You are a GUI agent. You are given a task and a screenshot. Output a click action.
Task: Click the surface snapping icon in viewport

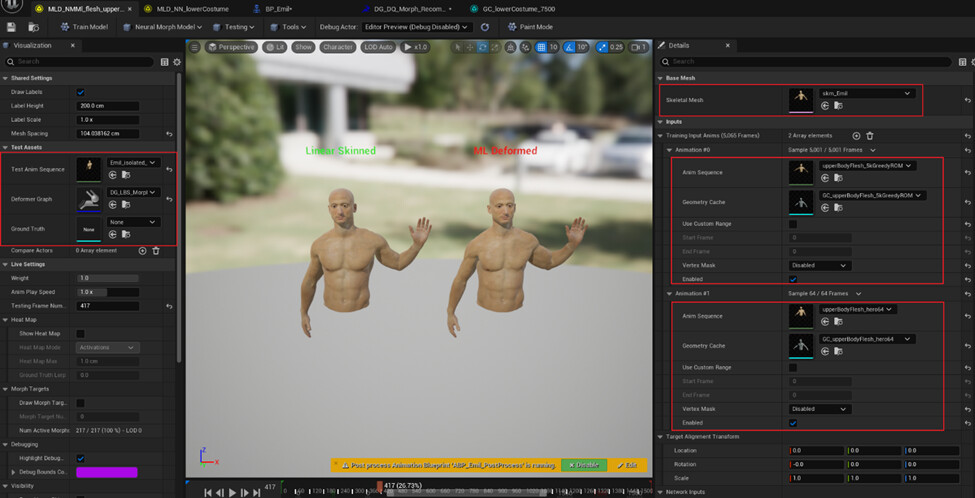click(x=527, y=47)
